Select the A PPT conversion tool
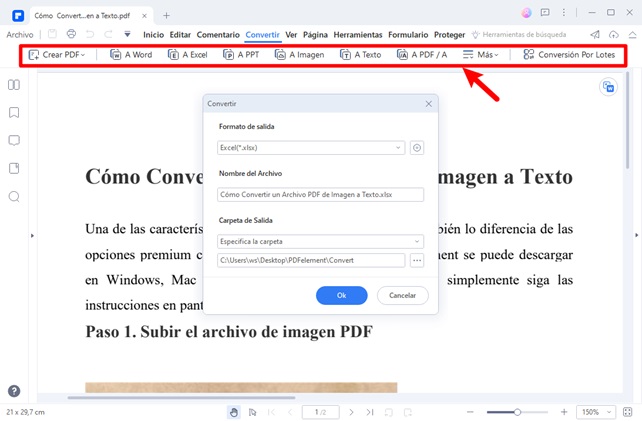Screen dimensions: 642x421 pyautogui.click(x=241, y=54)
